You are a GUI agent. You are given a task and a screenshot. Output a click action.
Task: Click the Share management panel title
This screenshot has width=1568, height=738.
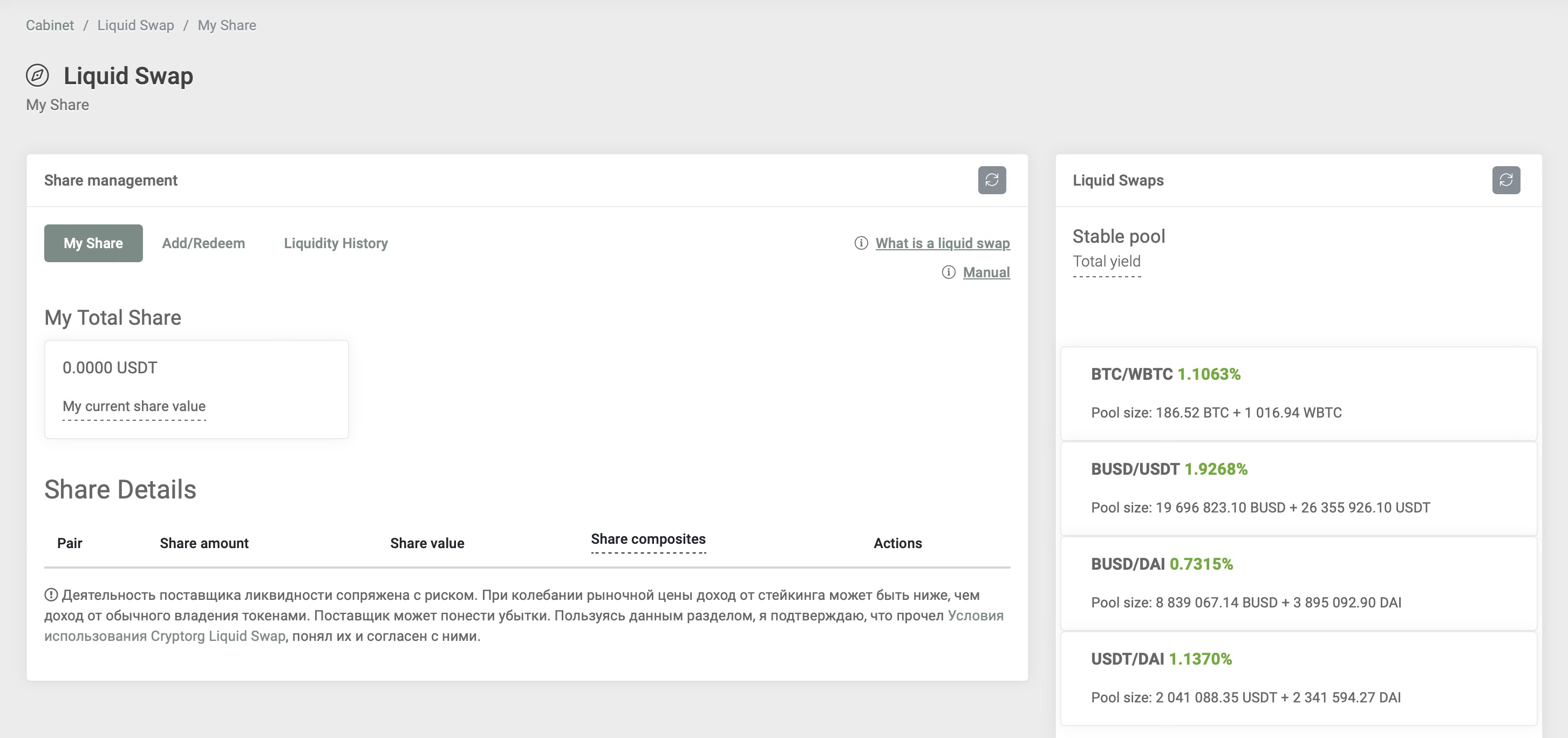pyautogui.click(x=111, y=180)
